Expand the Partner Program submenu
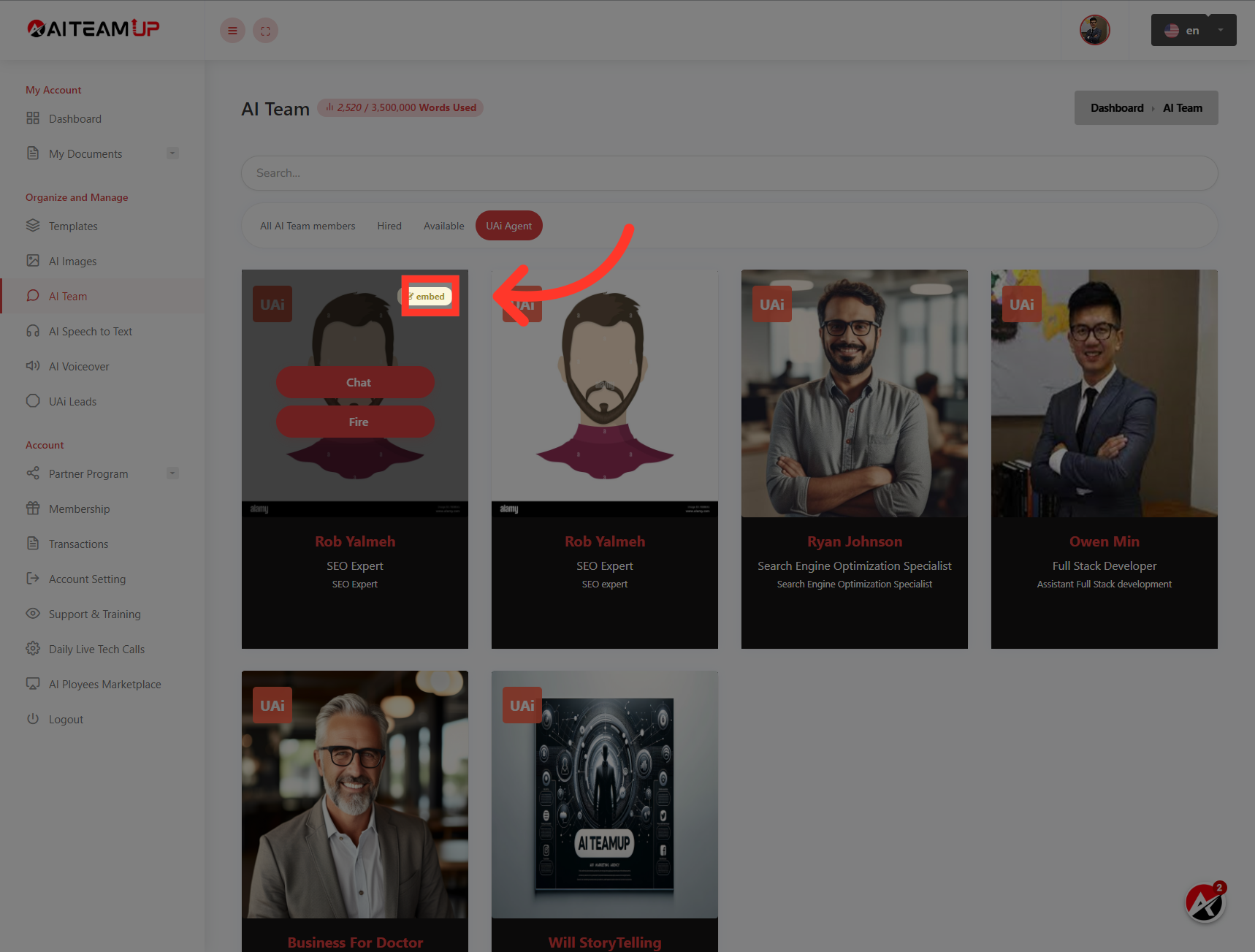 (x=172, y=473)
